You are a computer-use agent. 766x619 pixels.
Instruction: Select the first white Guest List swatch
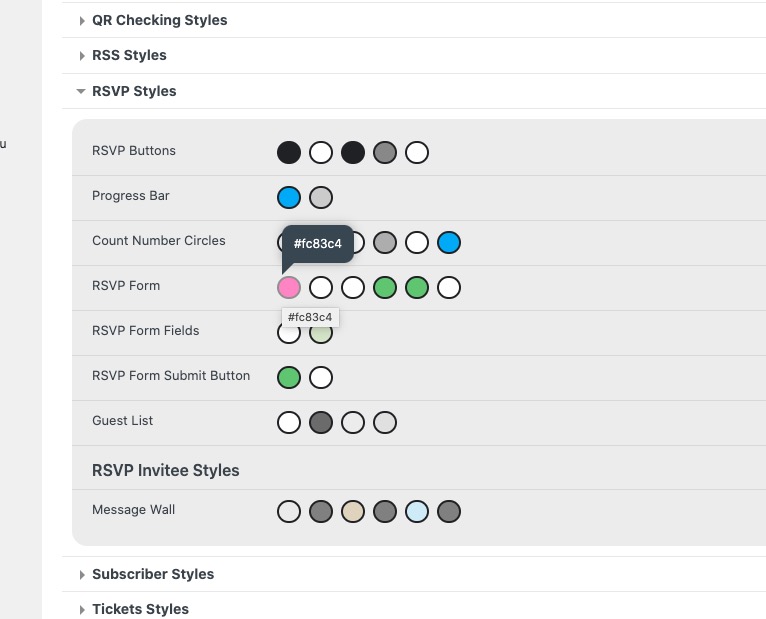click(289, 423)
